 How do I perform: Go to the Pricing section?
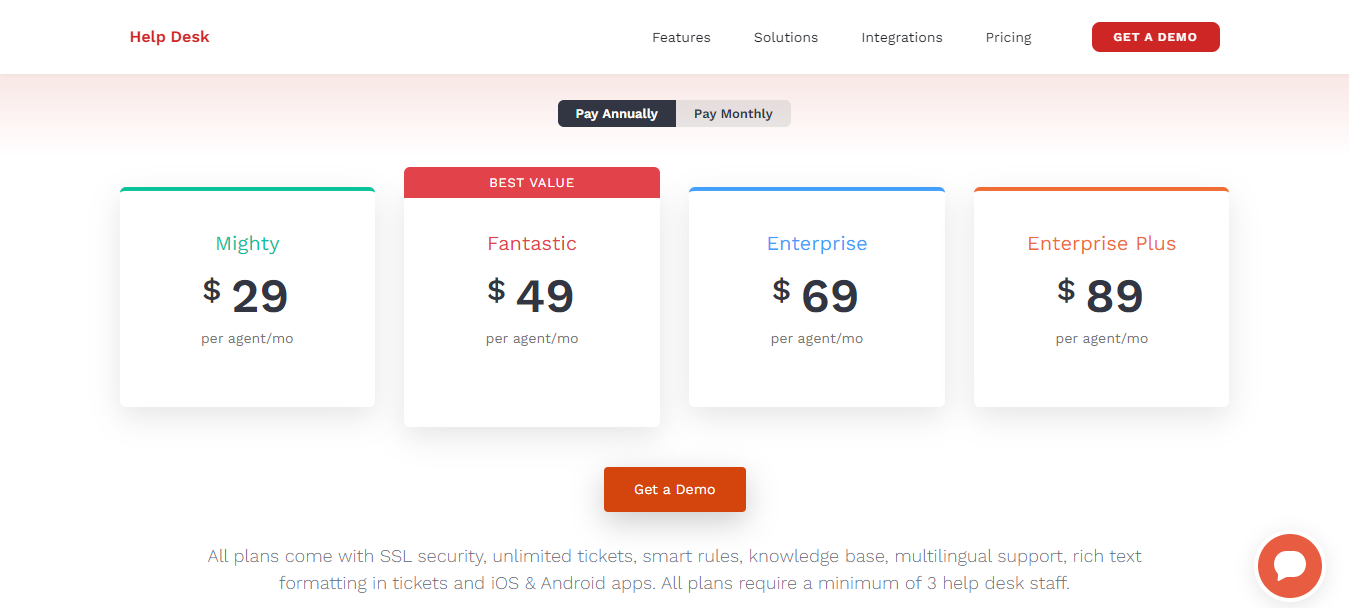pos(1008,37)
